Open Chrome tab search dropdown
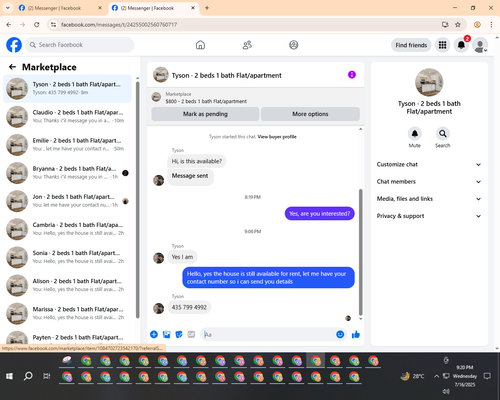Image resolution: width=500 pixels, height=400 pixels. tap(8, 8)
